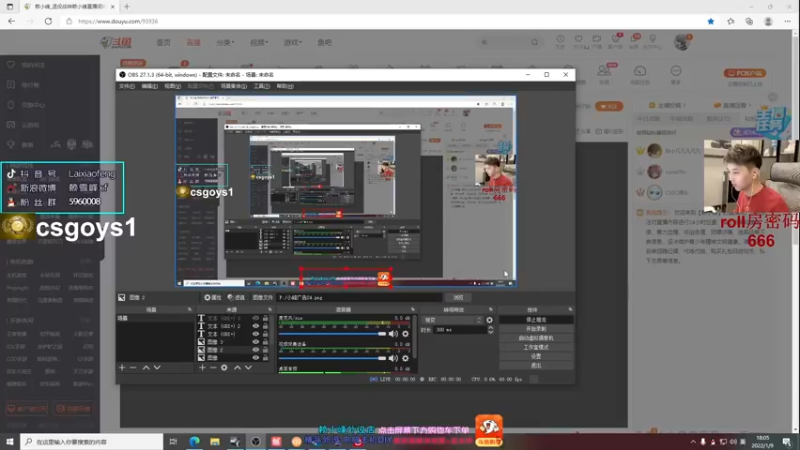Hide the bottom 图像 source
This screenshot has height=450, width=800.
(256, 358)
